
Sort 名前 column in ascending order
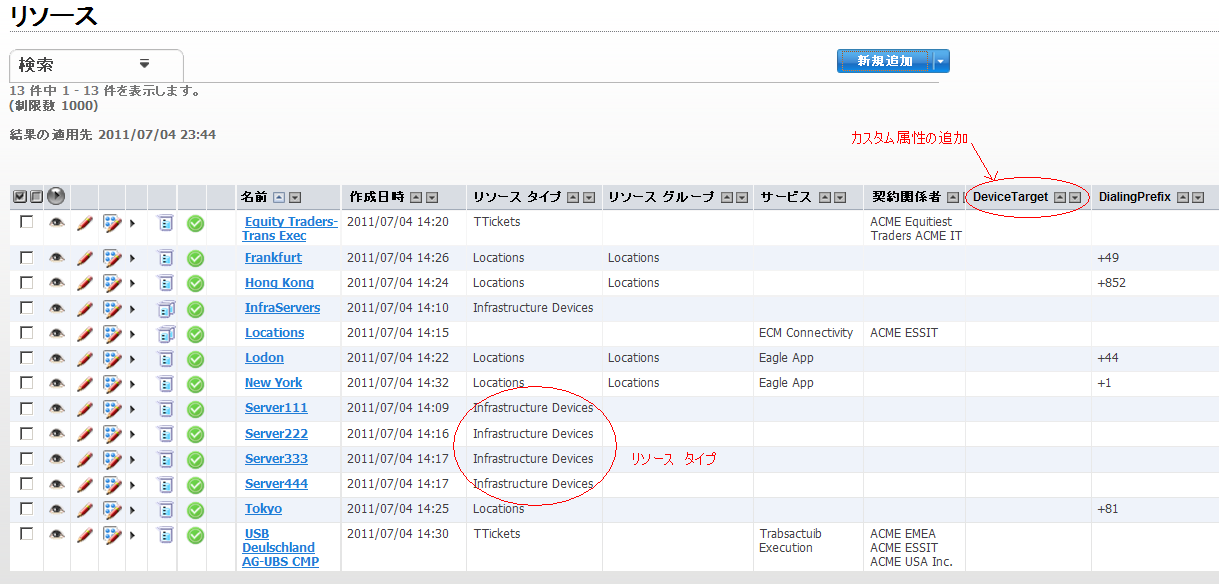pos(279,198)
